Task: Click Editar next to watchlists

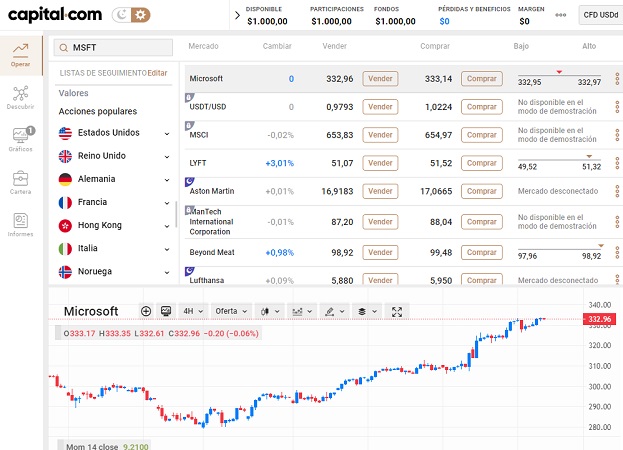Action: pos(157,73)
